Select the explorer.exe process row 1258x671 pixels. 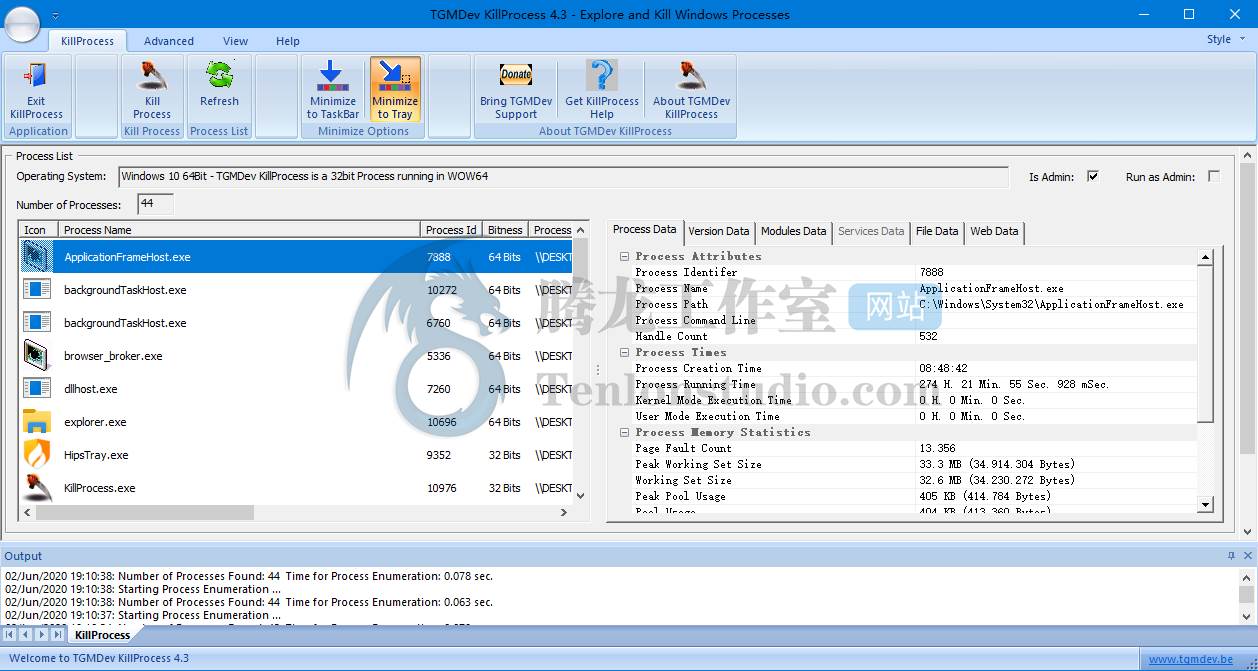coord(296,422)
